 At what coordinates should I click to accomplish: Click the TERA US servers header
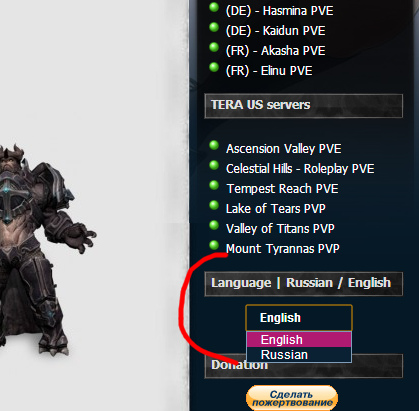tap(304, 106)
